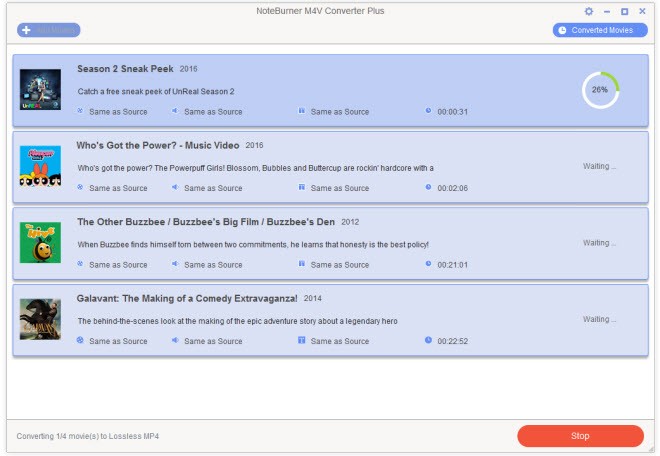Click video icon in Galavant row
Image resolution: width=660 pixels, height=456 pixels.
pyautogui.click(x=80, y=340)
